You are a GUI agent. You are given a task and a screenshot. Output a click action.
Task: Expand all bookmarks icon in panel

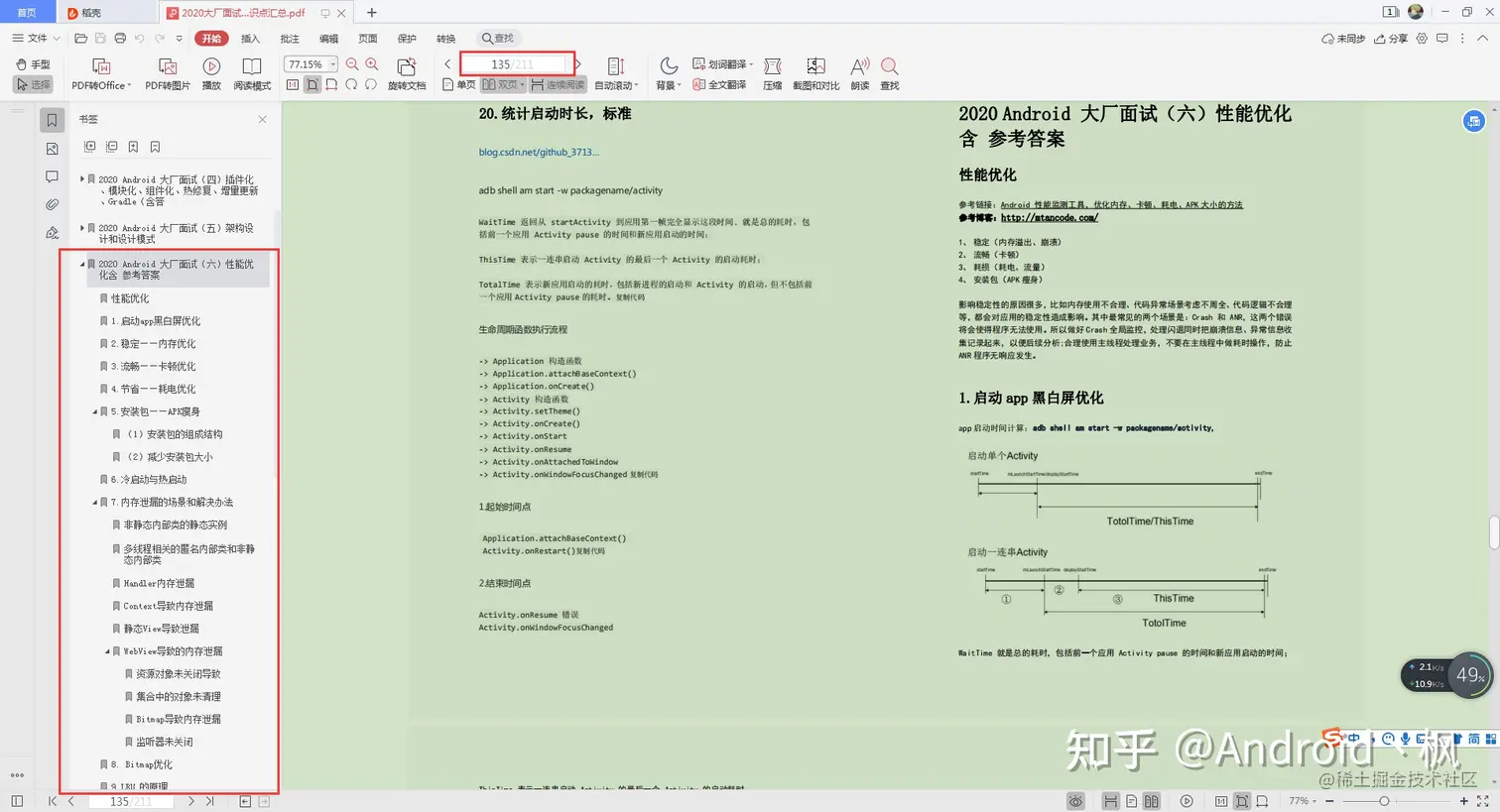coord(90,147)
